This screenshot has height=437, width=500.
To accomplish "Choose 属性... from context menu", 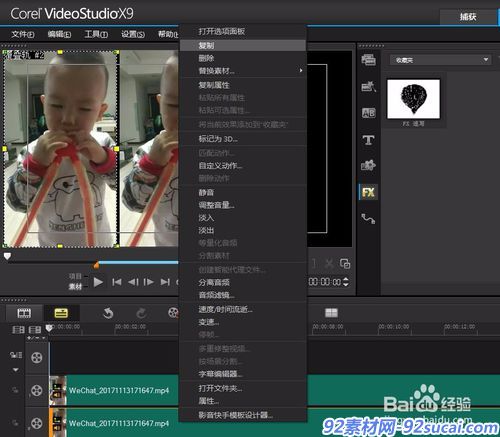I will click(x=243, y=401).
